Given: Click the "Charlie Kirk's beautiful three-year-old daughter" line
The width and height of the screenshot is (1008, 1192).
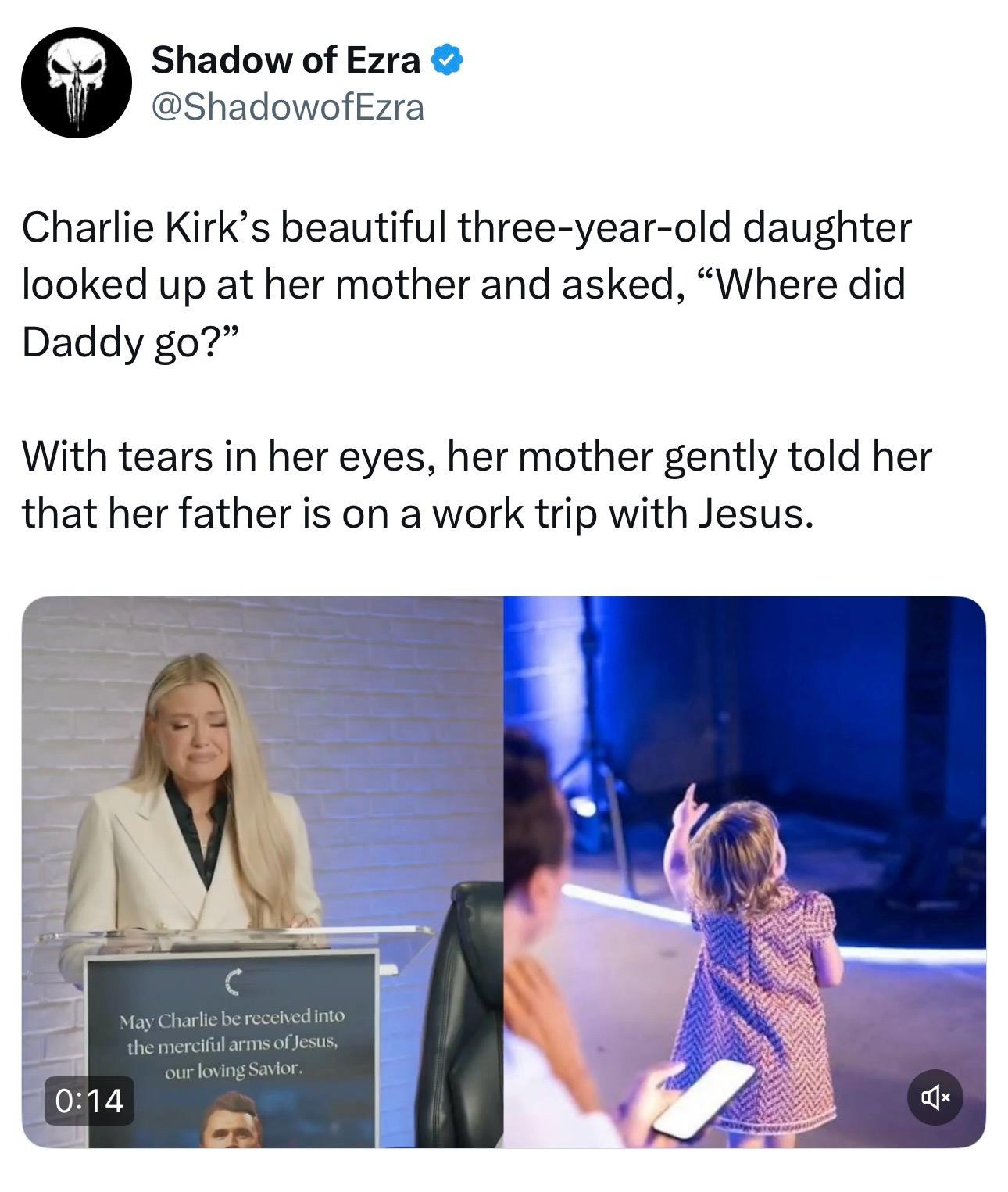Looking at the screenshot, I should [466, 227].
